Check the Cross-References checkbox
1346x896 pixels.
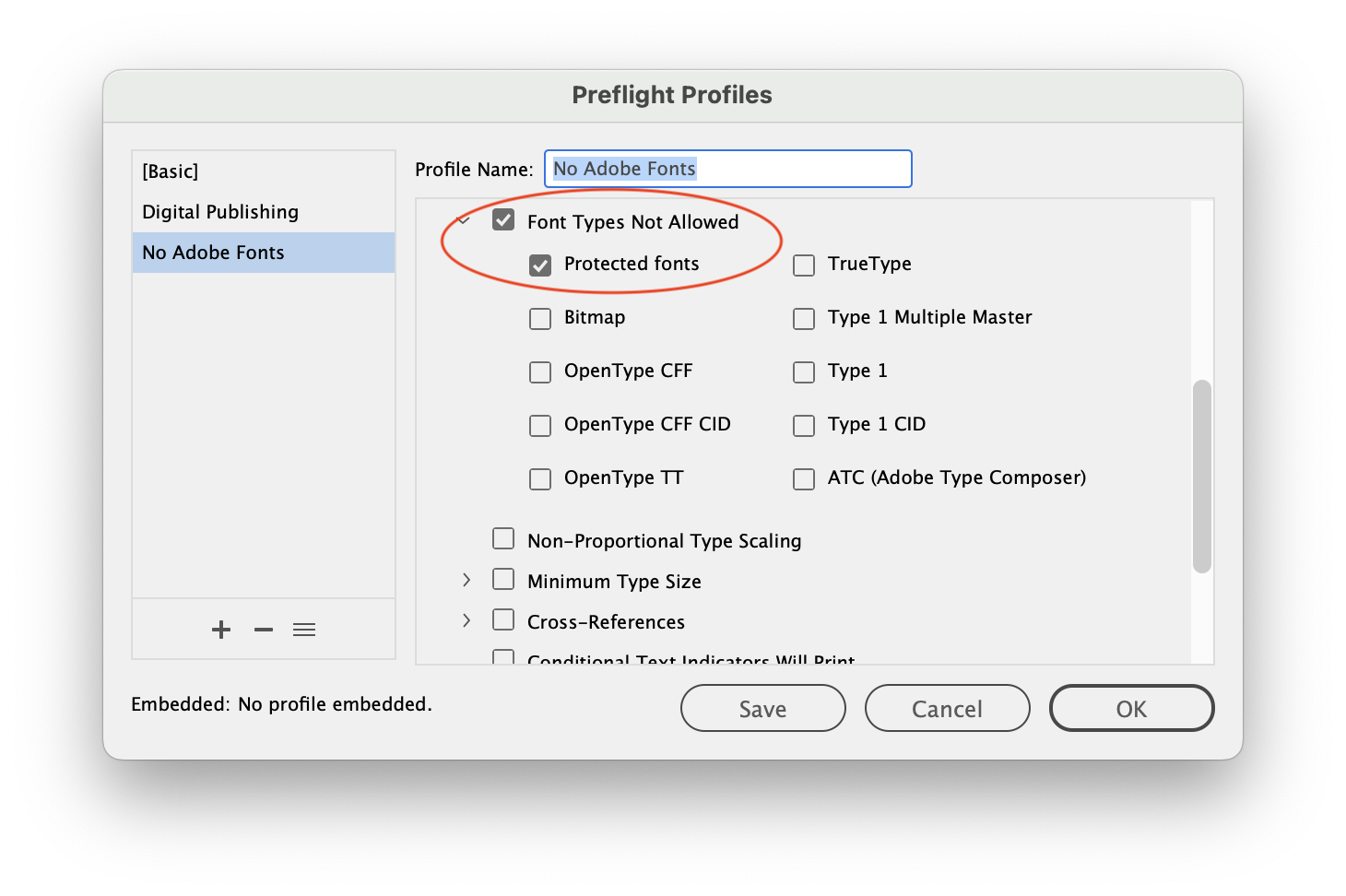[x=503, y=619]
